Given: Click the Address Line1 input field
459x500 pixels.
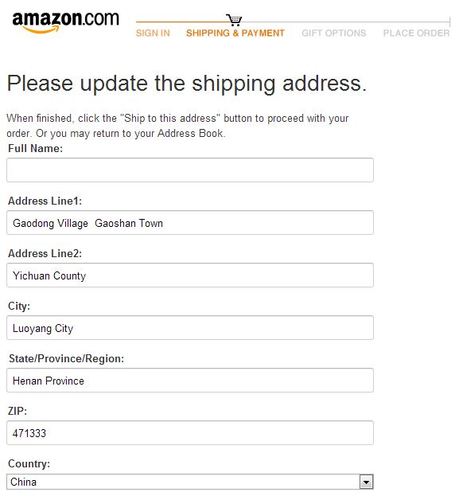Looking at the screenshot, I should pos(190,222).
